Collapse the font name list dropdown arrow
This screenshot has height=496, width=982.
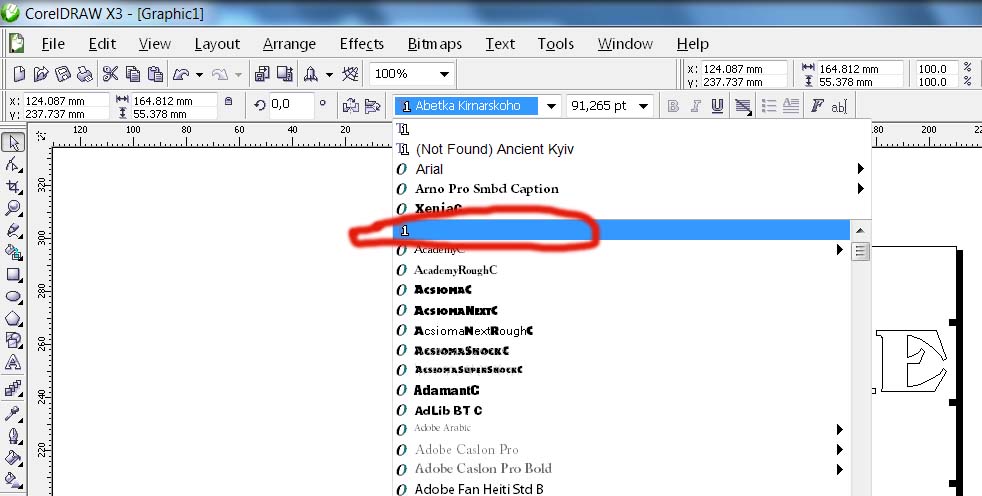coord(551,106)
